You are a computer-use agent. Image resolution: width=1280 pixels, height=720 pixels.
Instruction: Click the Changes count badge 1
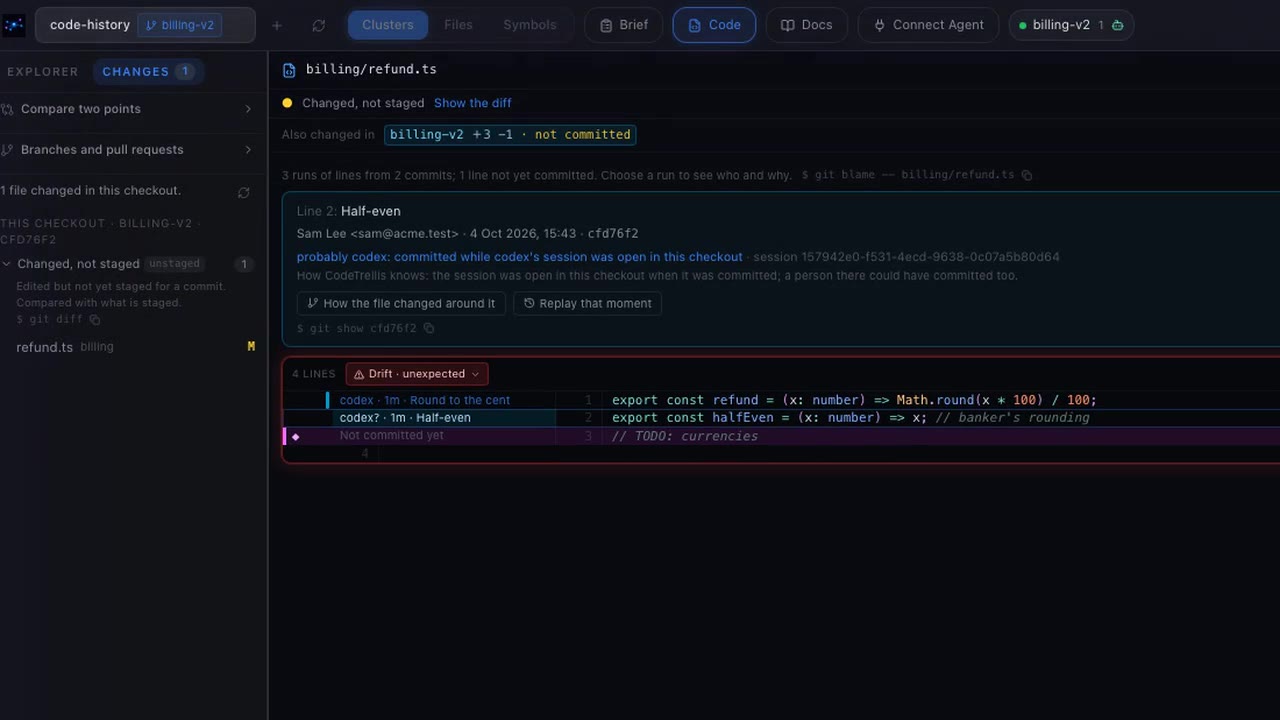click(x=184, y=72)
